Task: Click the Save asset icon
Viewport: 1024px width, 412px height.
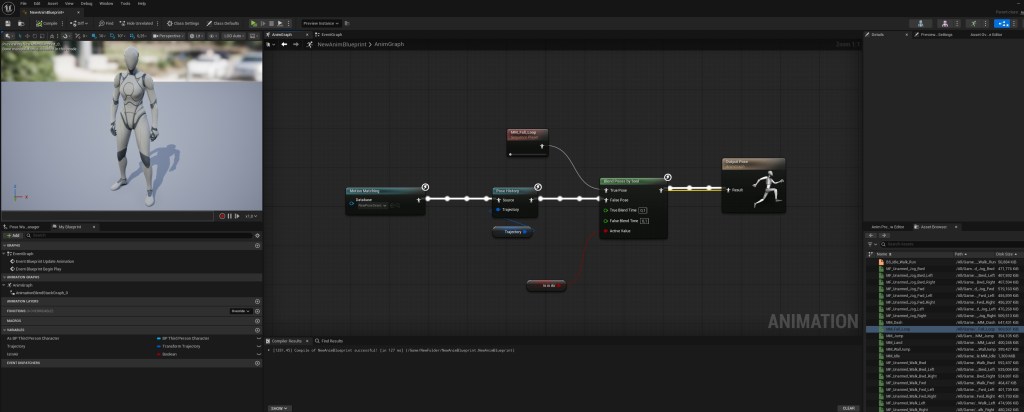Action: pyautogui.click(x=10, y=22)
